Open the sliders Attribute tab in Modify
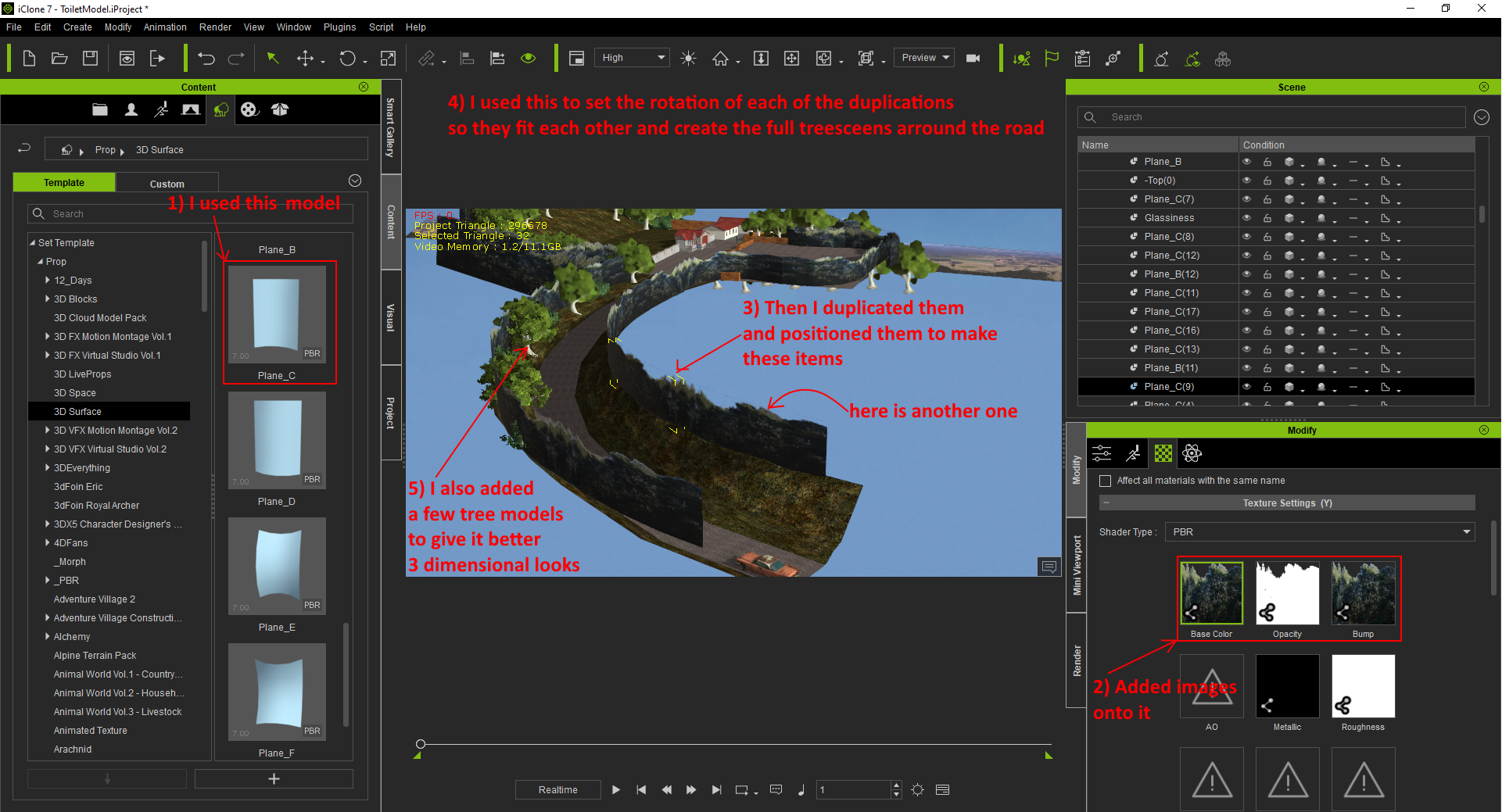Viewport: 1502px width, 812px height. pos(1102,453)
